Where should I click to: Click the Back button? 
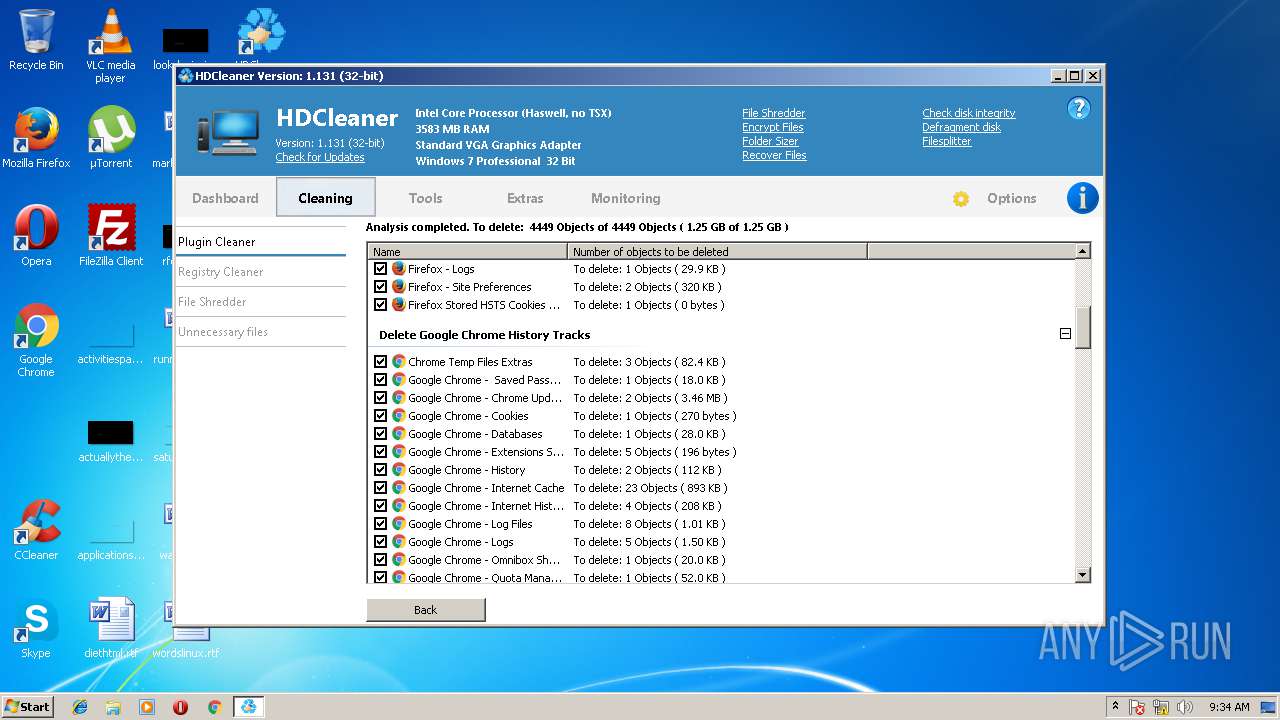click(x=426, y=610)
